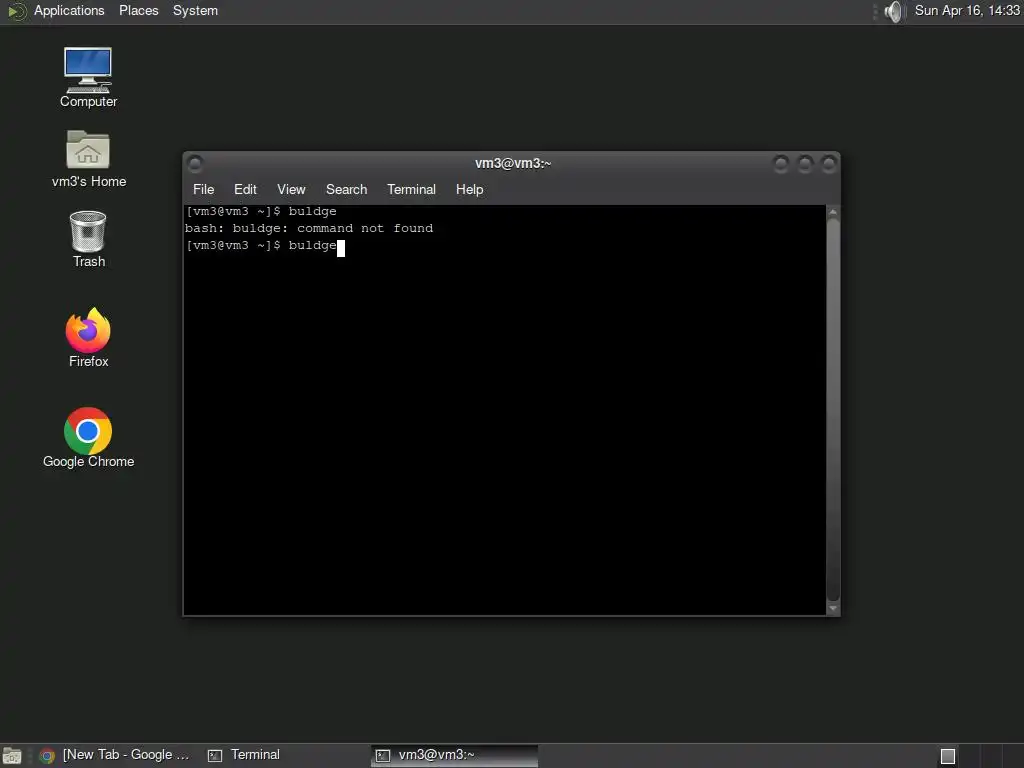This screenshot has height=768, width=1024.
Task: Maximize the vm3@vm3:~ terminal window
Action: [x=805, y=163]
